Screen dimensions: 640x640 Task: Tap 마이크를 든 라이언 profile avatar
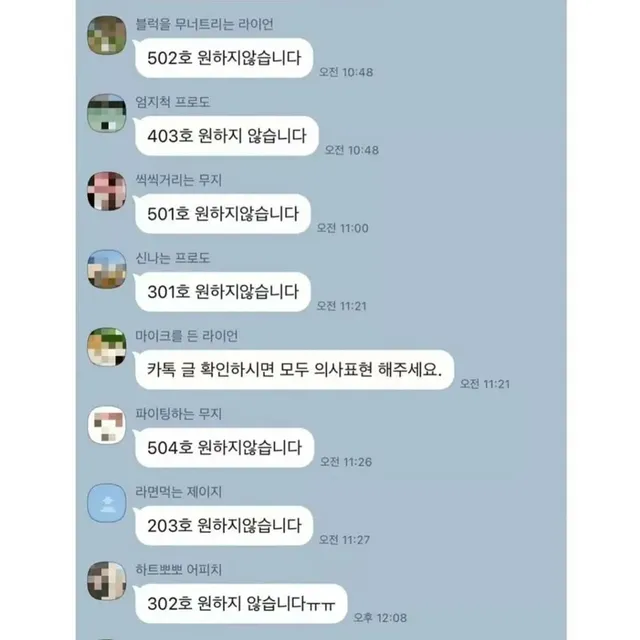pos(107,347)
